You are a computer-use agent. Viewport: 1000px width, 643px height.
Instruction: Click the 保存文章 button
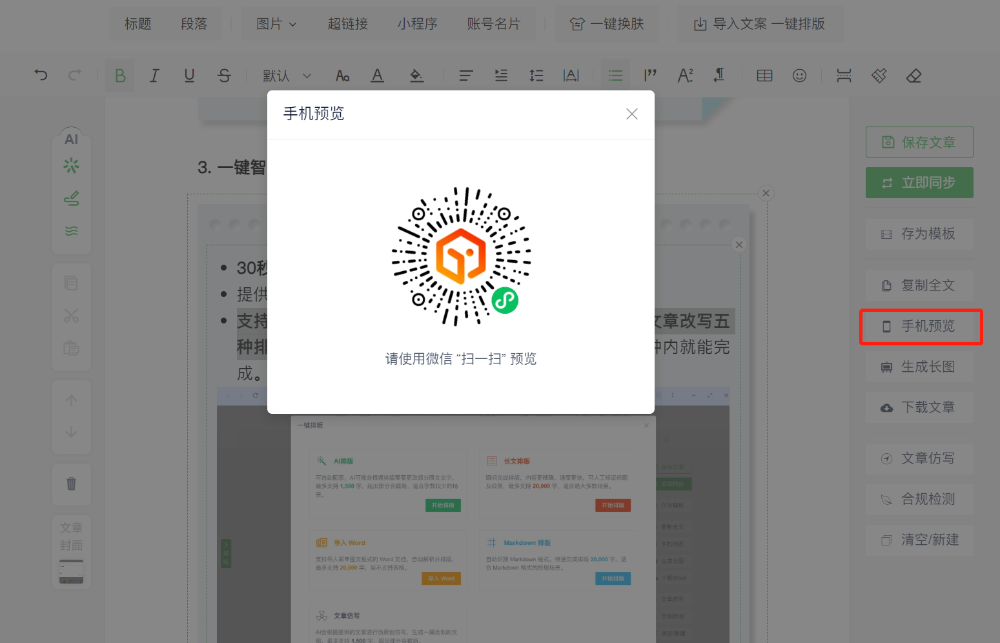point(920,142)
